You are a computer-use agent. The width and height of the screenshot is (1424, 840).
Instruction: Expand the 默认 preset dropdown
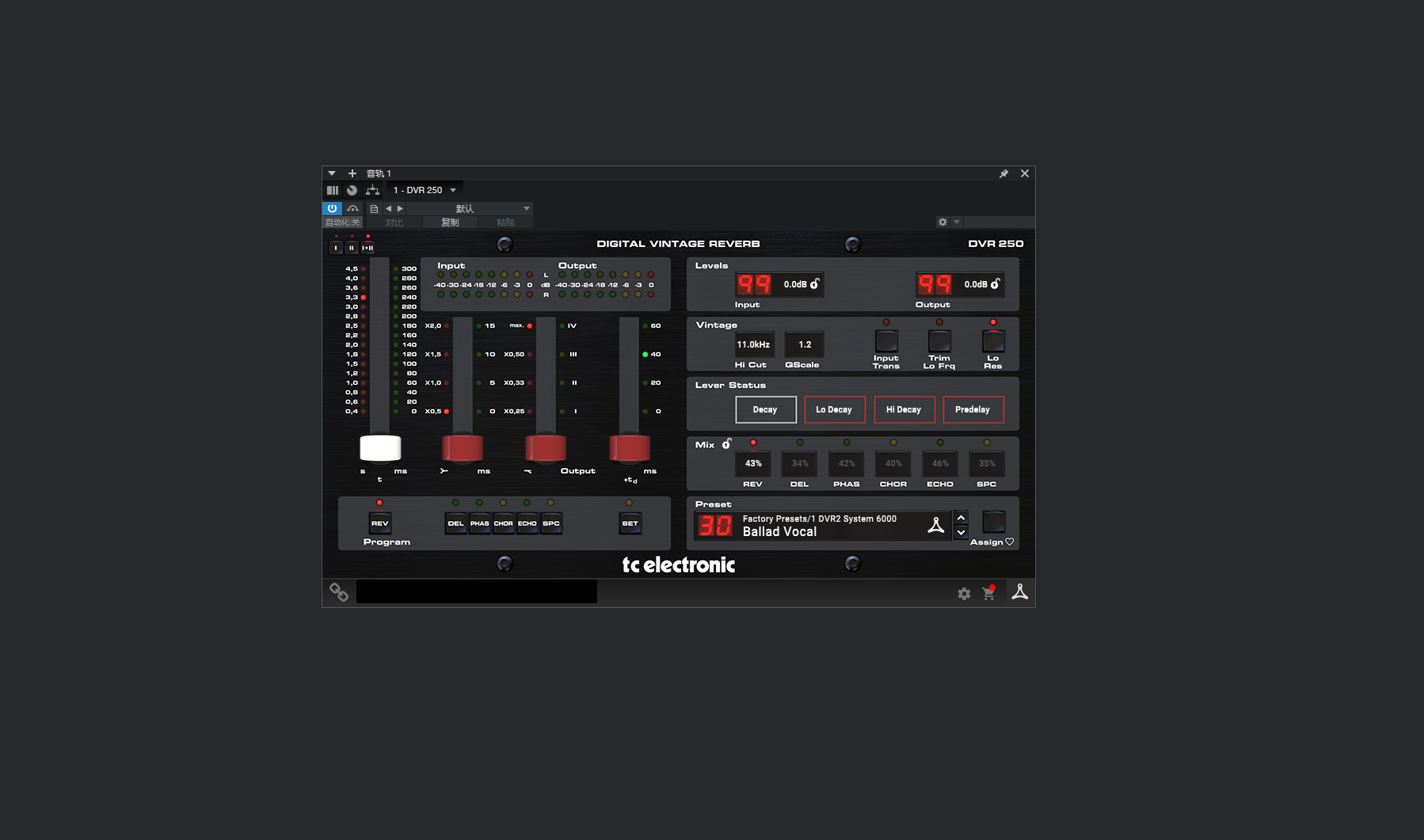click(x=526, y=209)
